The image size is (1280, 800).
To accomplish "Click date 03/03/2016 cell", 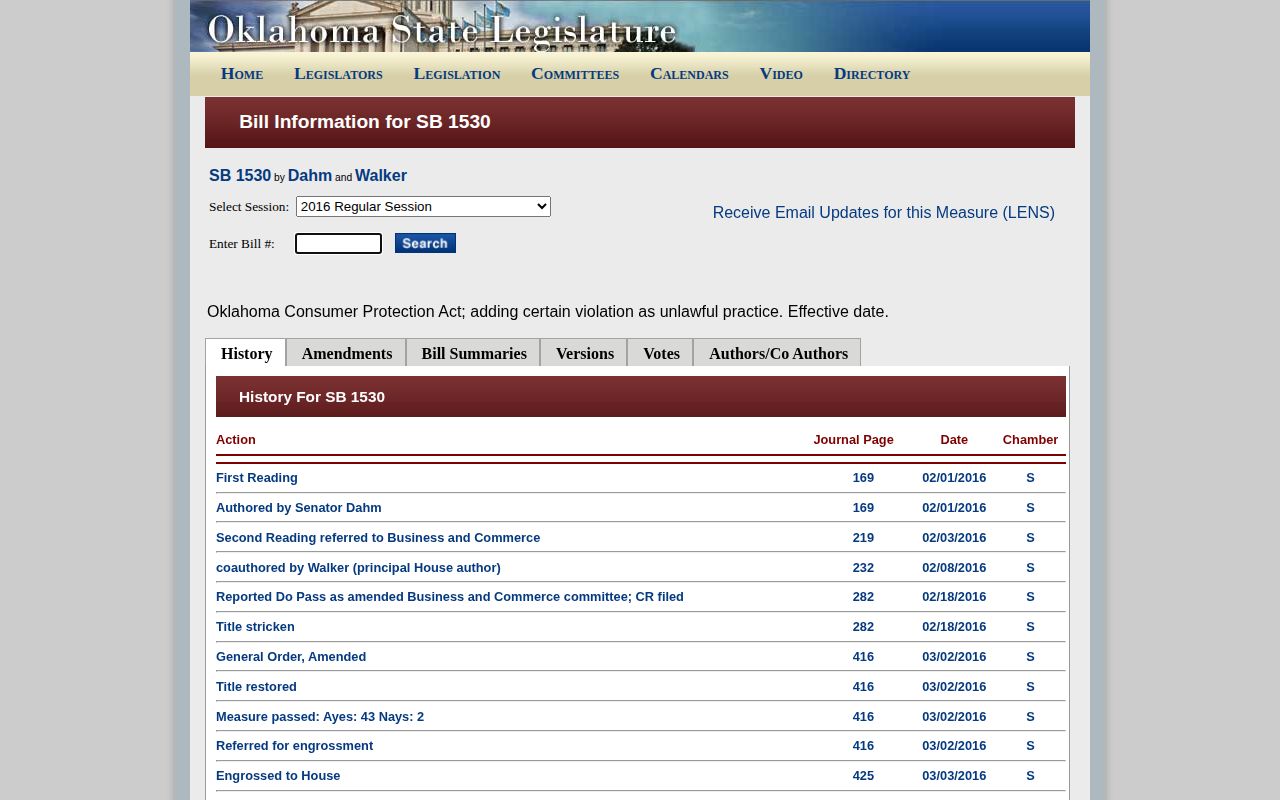I will coord(954,775).
